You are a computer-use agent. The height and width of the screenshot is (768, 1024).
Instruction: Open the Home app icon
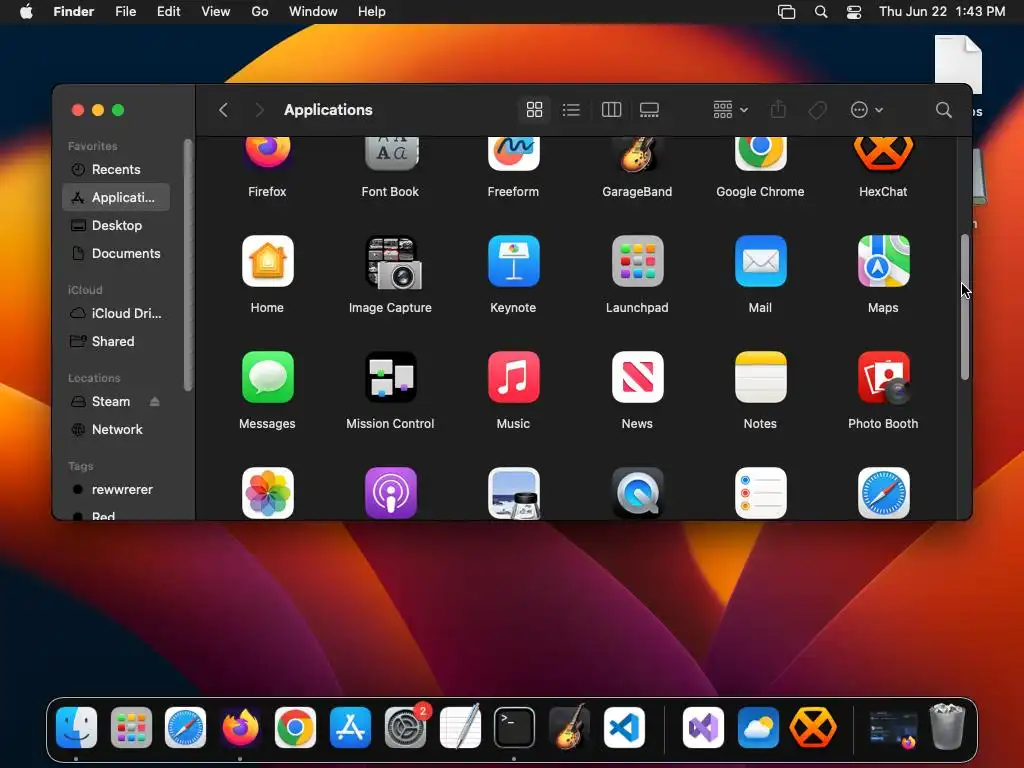[268, 261]
